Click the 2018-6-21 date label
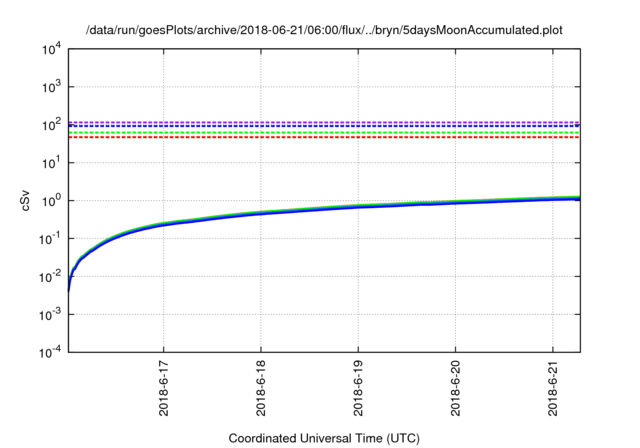The height and width of the screenshot is (448, 640). [553, 388]
